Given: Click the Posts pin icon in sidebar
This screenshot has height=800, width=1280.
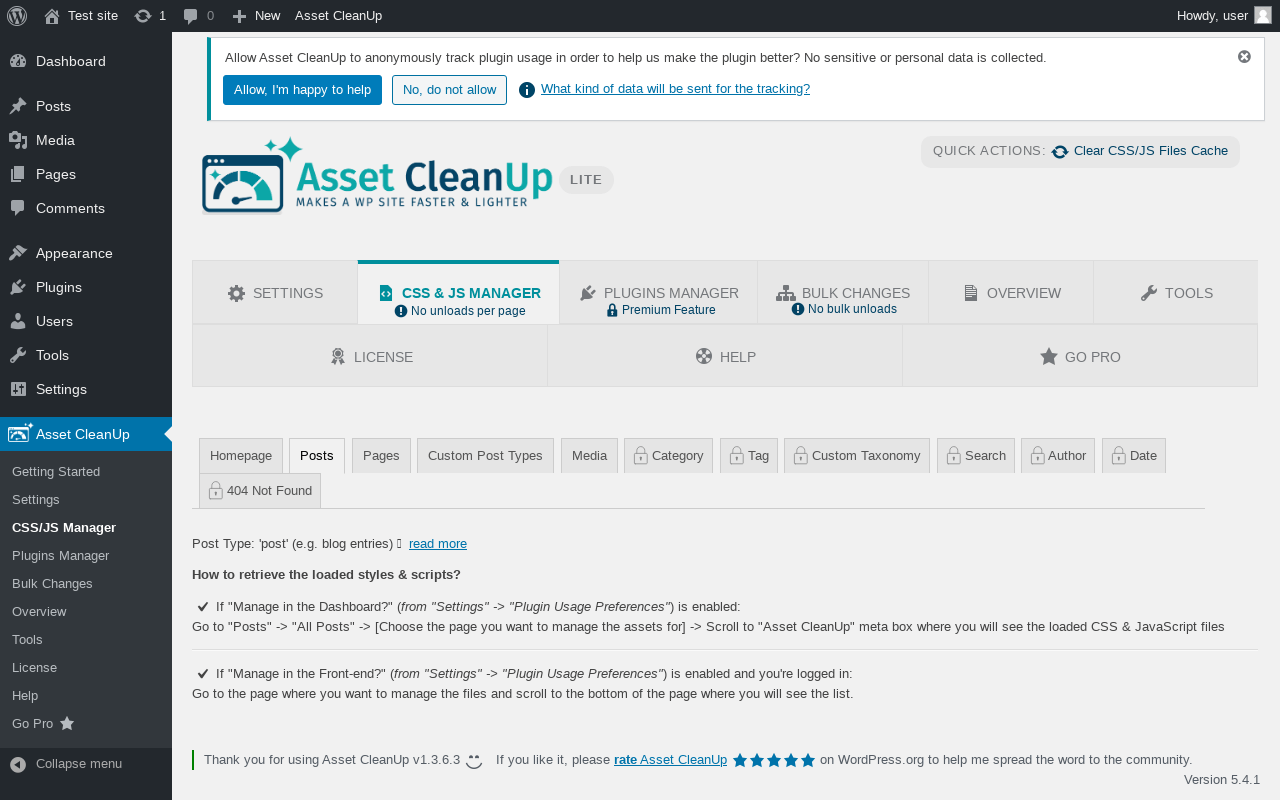Looking at the screenshot, I should [x=18, y=106].
